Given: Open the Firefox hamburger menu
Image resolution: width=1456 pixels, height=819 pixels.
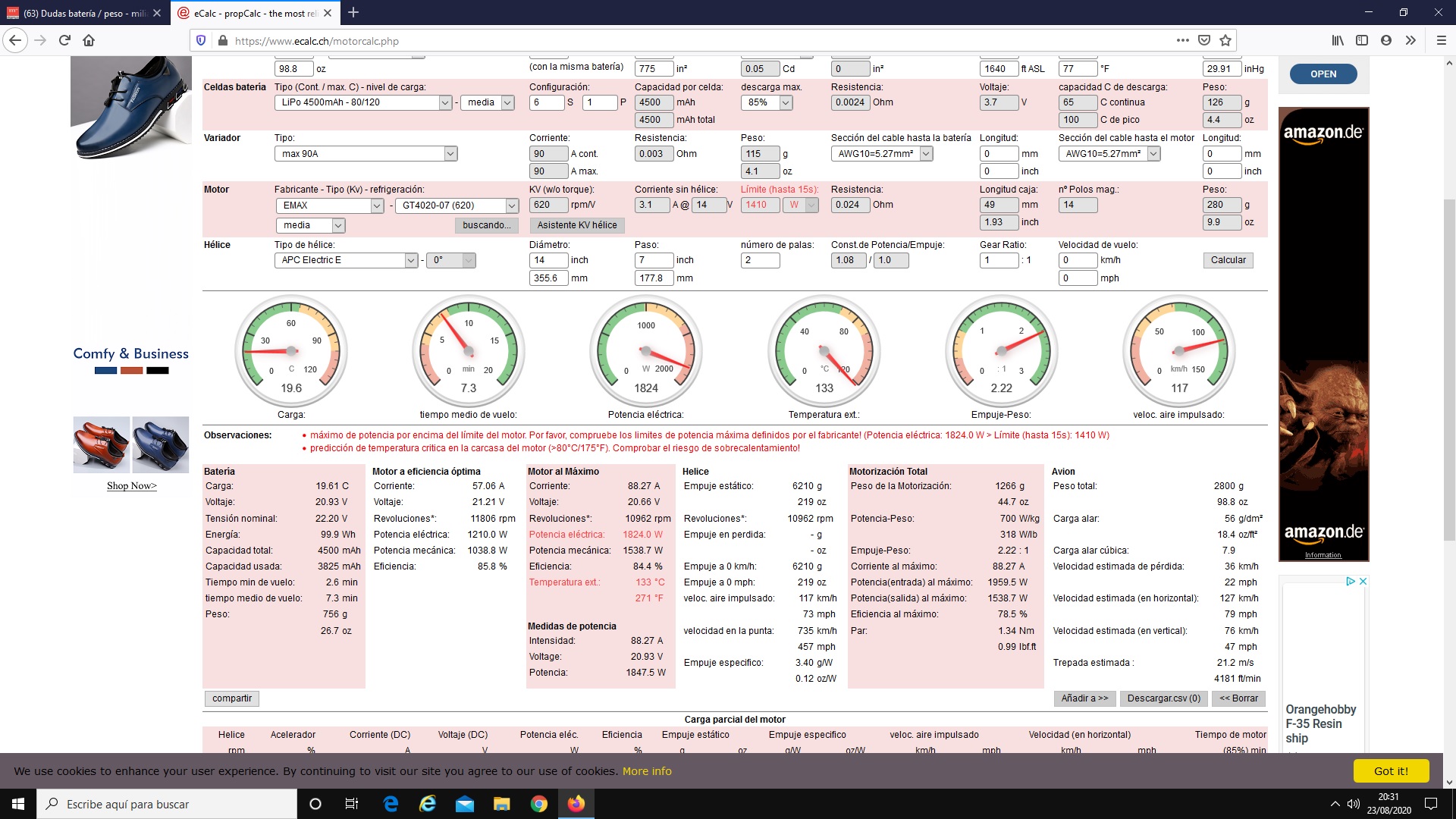Looking at the screenshot, I should (1442, 41).
